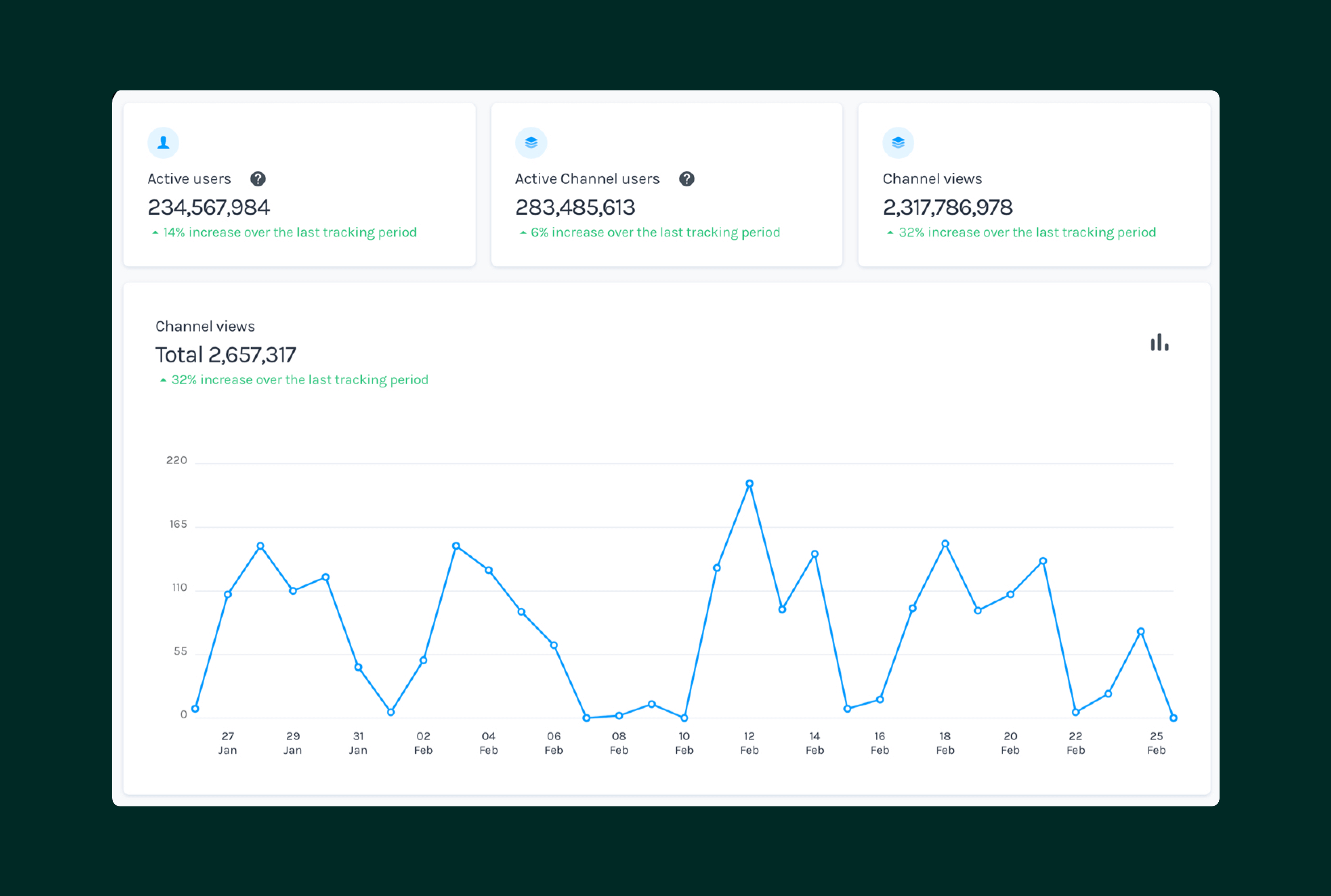Select the 283,485,613 channel users value
Image resolution: width=1331 pixels, height=896 pixels.
pos(575,207)
